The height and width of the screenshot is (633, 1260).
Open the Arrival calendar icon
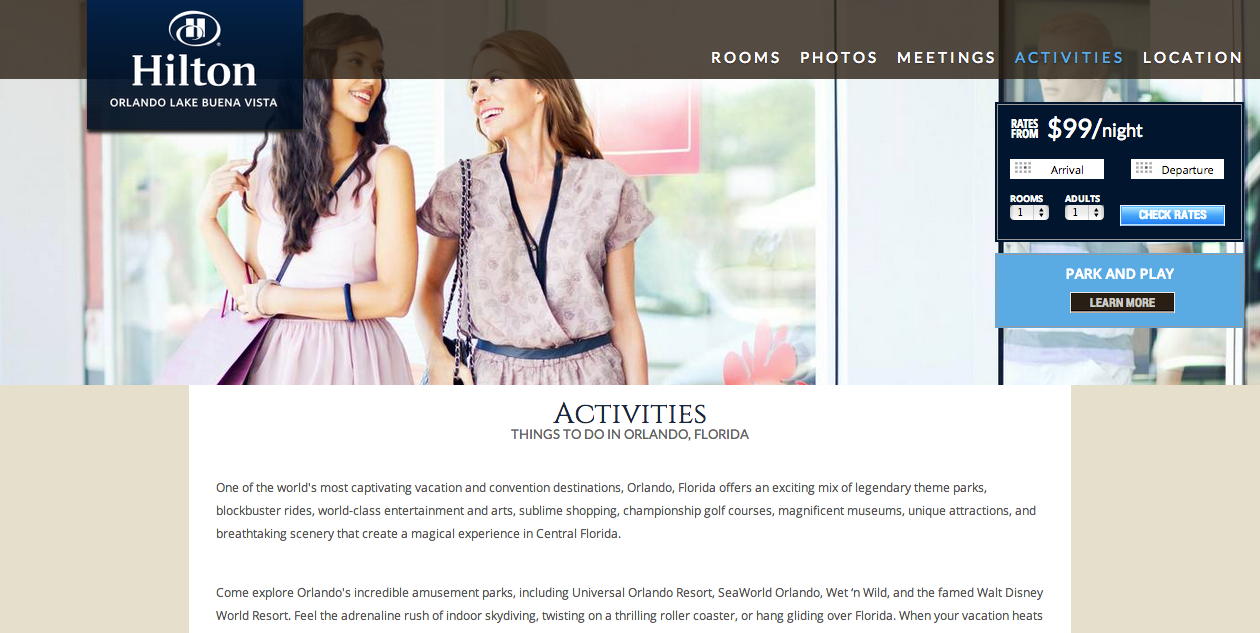tap(1022, 168)
